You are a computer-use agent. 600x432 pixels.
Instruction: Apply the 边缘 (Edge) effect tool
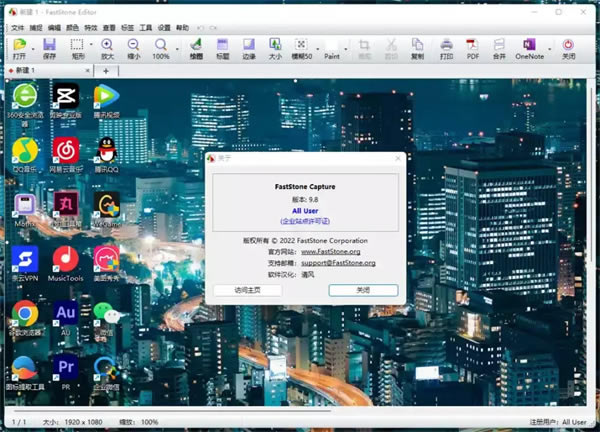tap(249, 49)
